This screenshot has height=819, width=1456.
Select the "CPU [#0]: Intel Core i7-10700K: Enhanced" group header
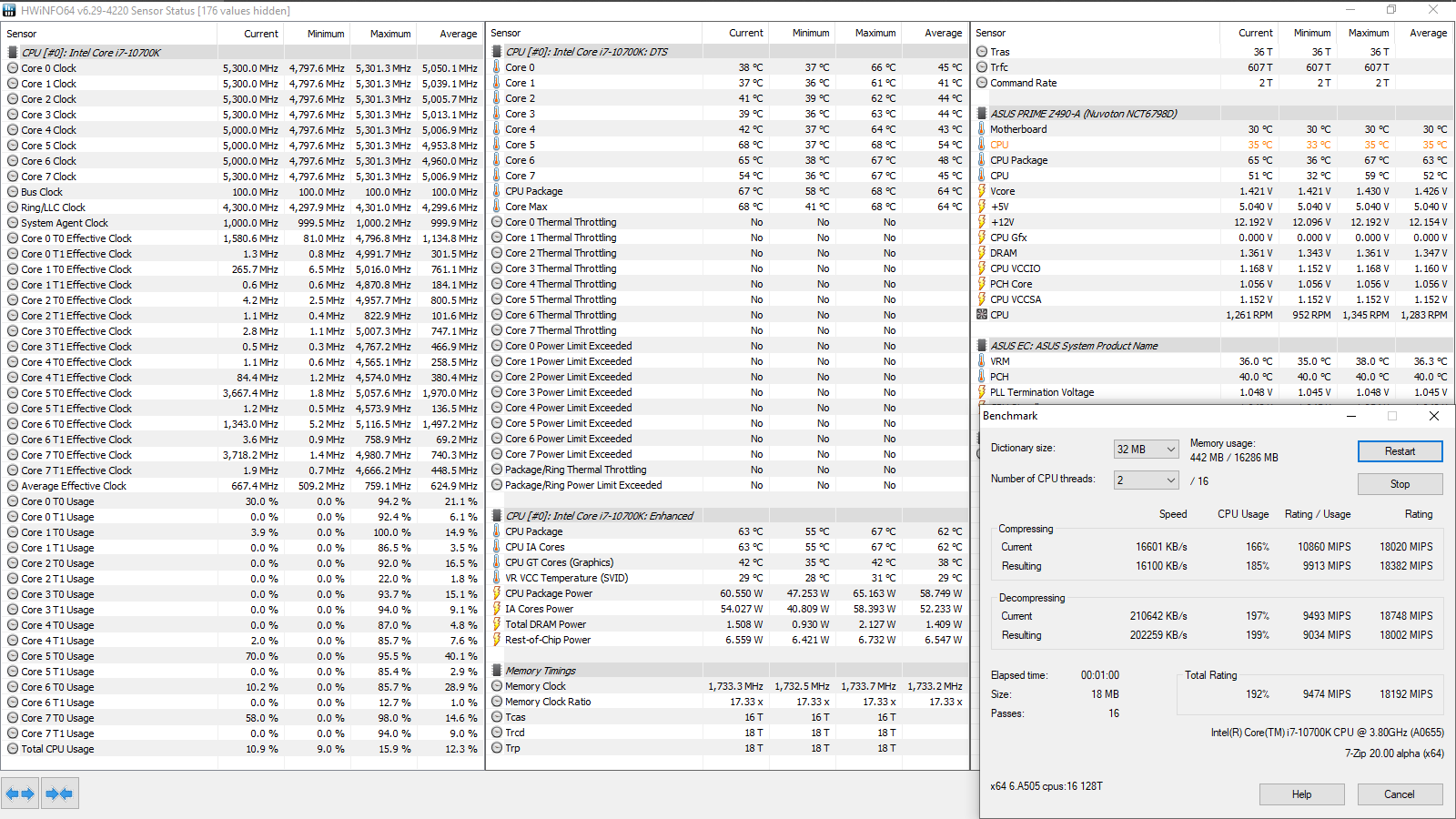point(599,516)
